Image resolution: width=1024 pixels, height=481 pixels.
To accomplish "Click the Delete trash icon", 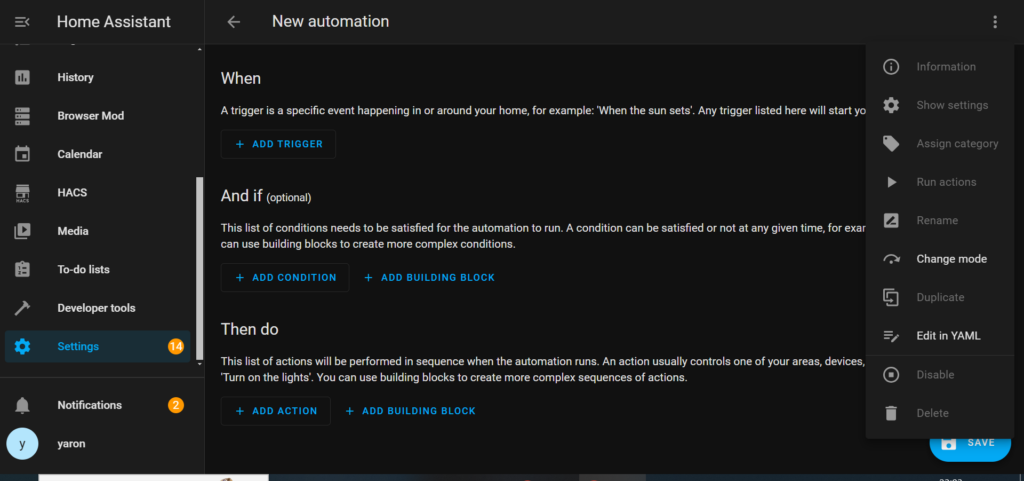I will (x=891, y=413).
